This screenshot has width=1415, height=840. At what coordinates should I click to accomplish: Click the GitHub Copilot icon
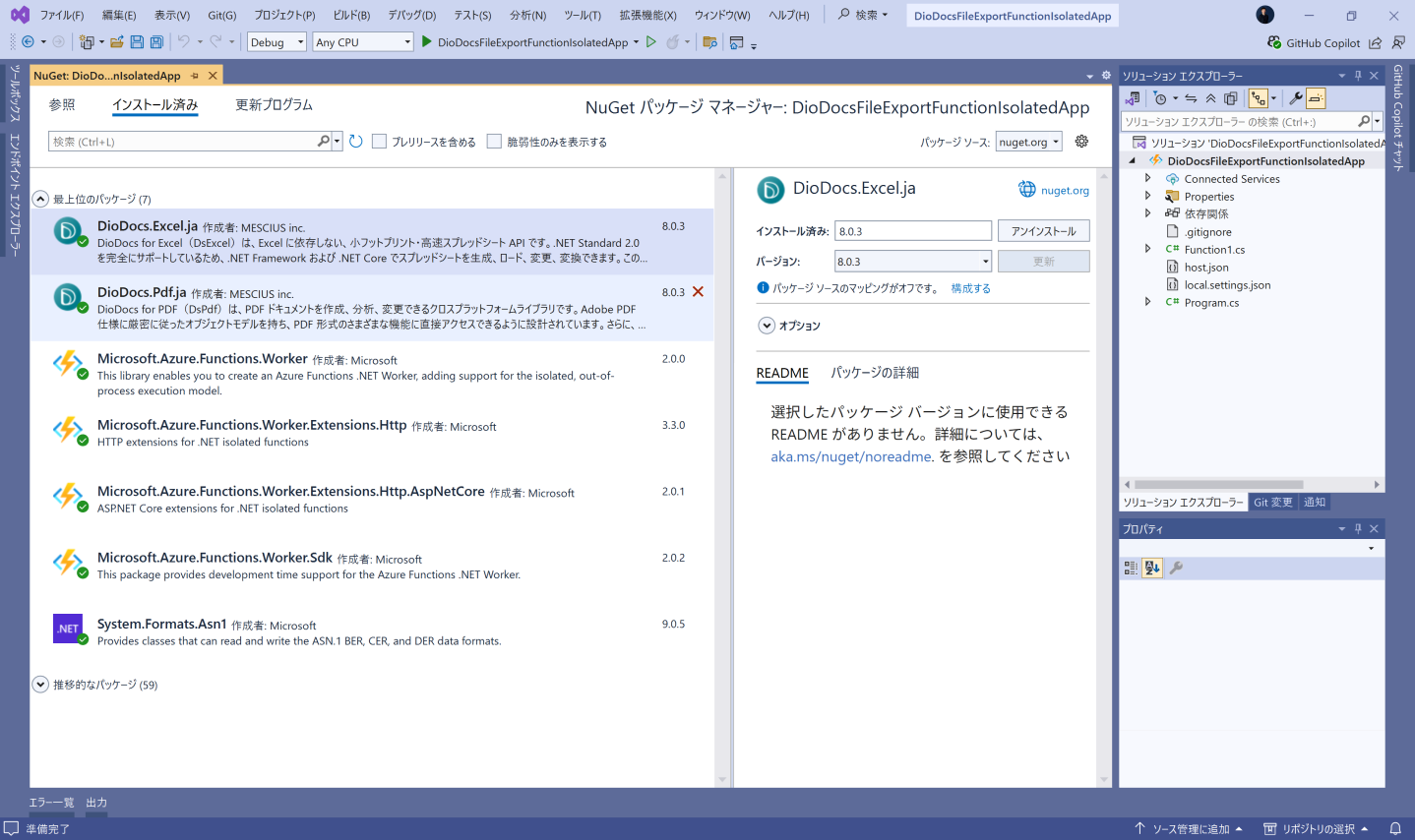[x=1275, y=42]
